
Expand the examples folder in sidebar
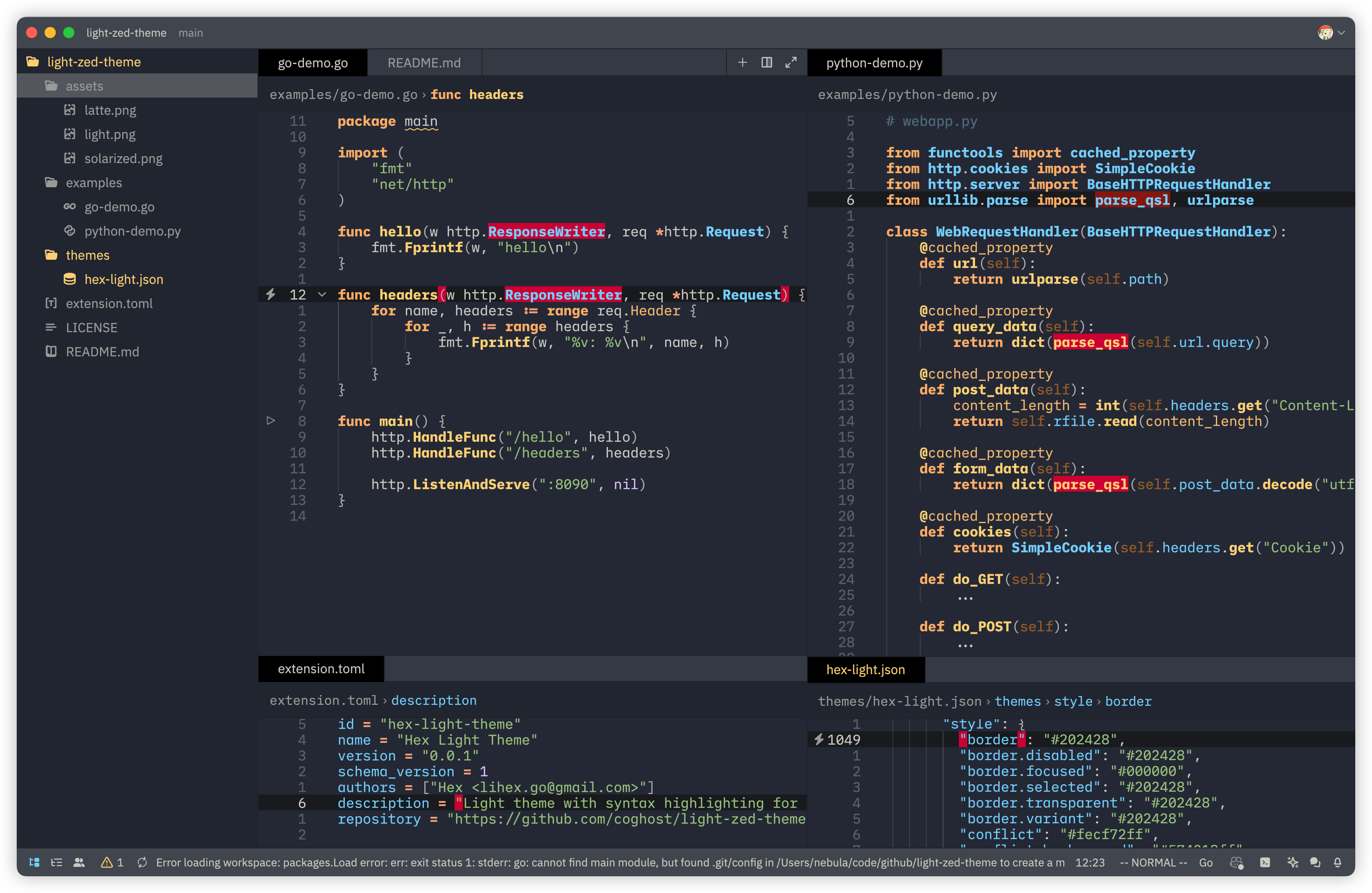click(x=94, y=182)
